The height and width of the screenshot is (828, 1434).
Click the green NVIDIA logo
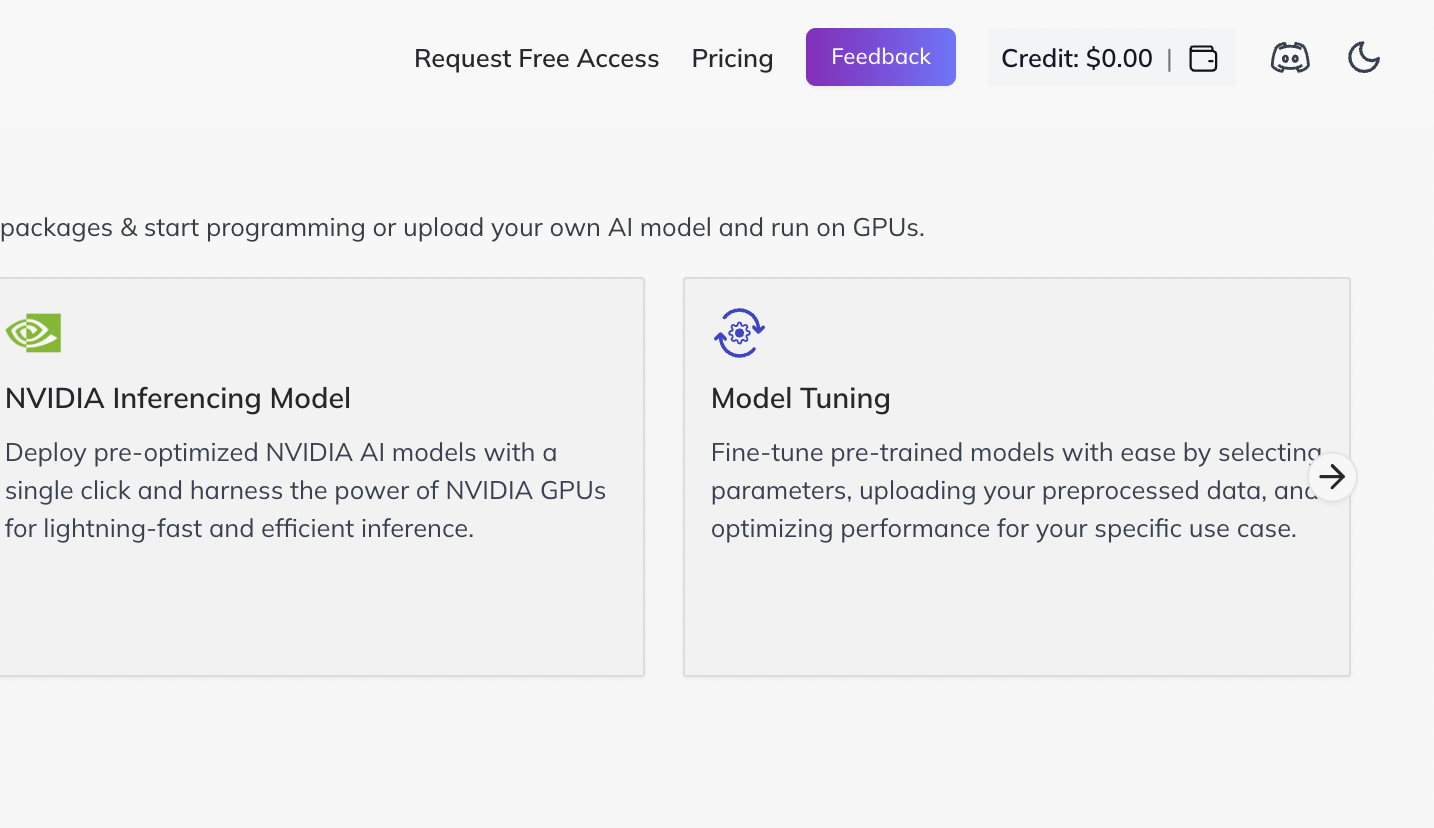[33, 333]
